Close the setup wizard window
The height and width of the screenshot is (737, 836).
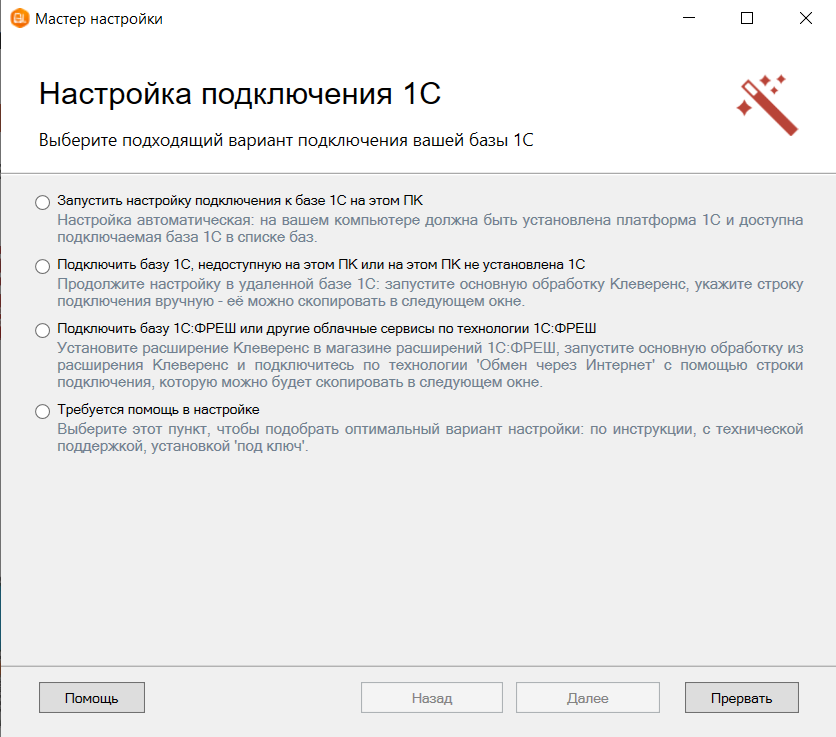click(805, 18)
